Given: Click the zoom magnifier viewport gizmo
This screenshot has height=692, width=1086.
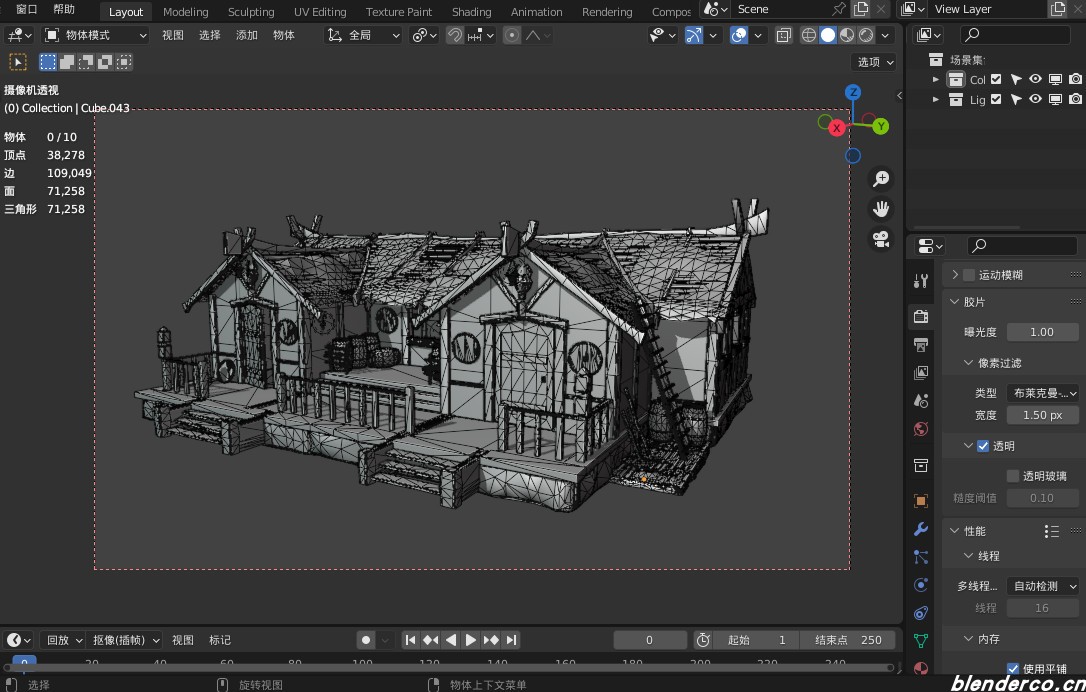Looking at the screenshot, I should click(x=881, y=179).
